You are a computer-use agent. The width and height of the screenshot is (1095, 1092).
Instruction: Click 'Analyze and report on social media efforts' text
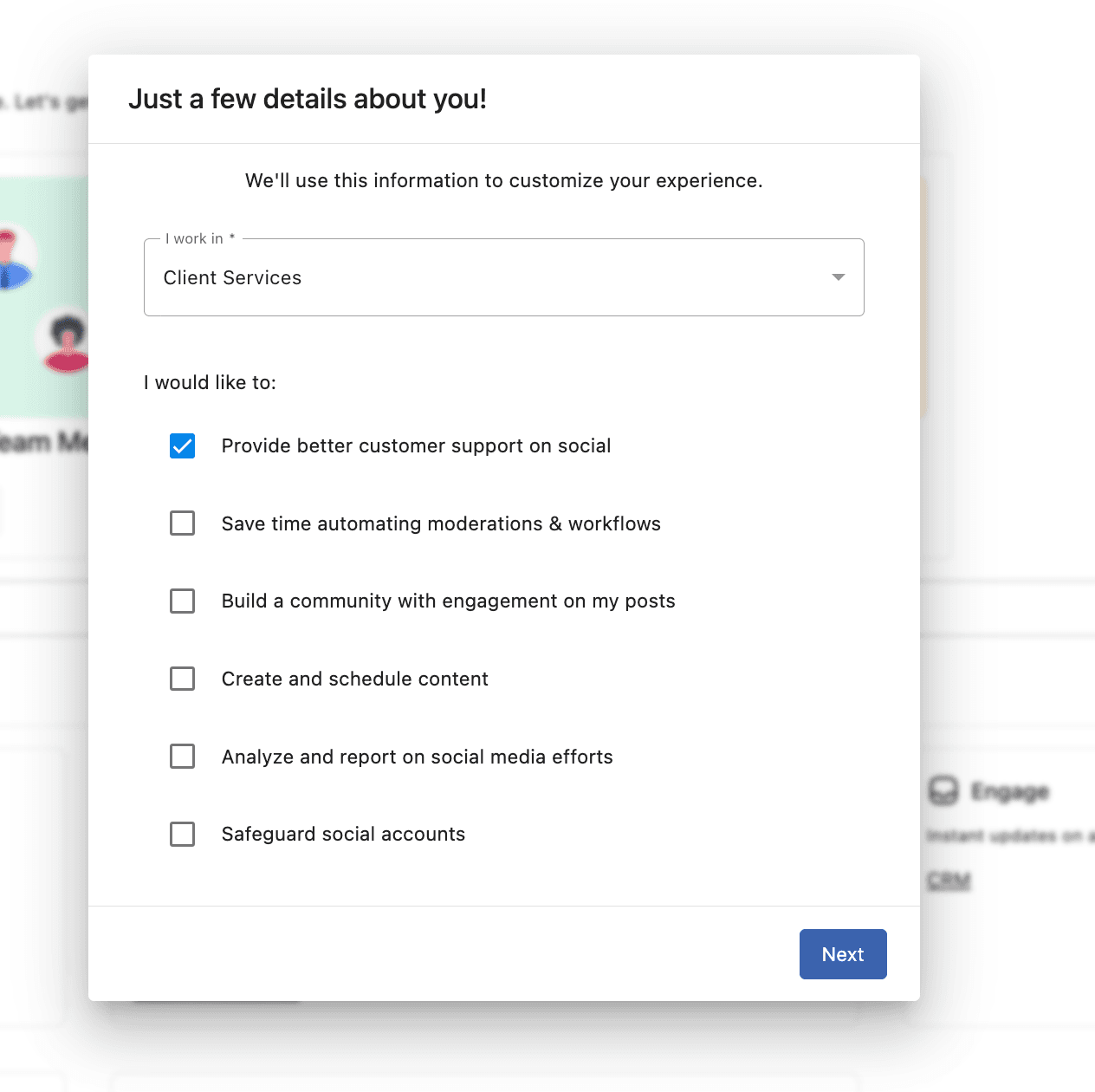pos(417,757)
